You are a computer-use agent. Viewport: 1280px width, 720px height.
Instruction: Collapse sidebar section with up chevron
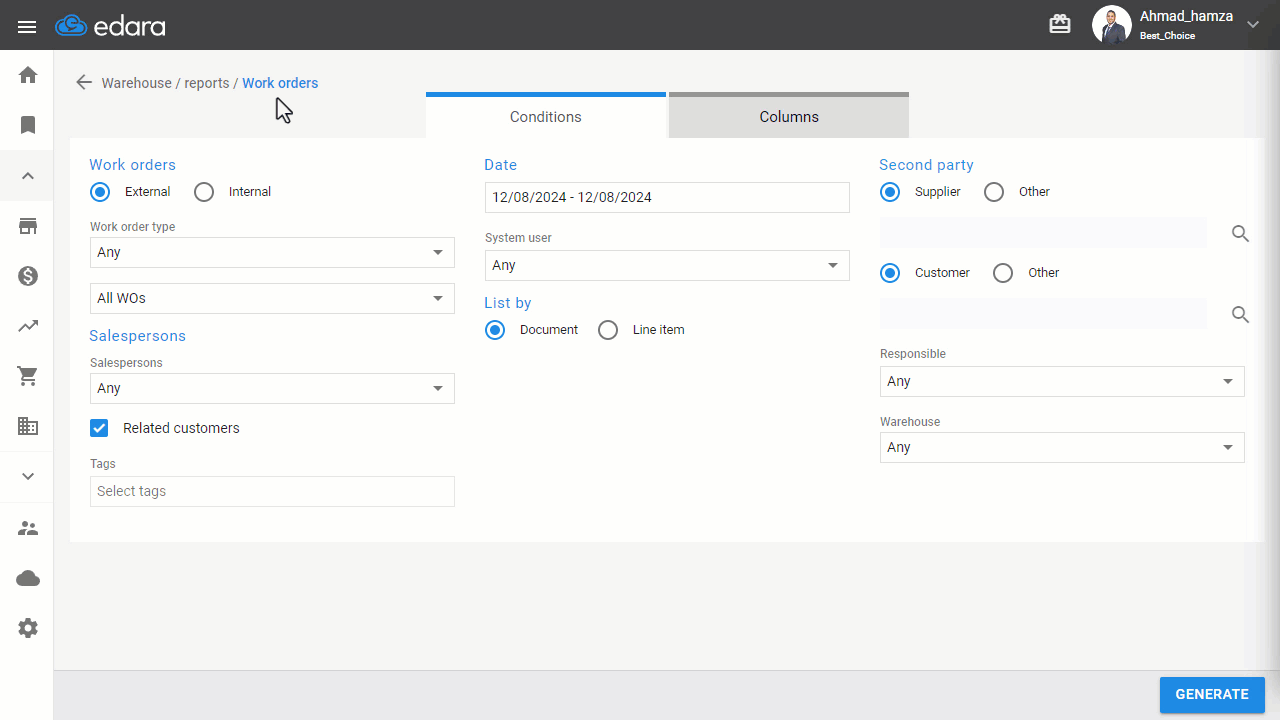pos(28,176)
